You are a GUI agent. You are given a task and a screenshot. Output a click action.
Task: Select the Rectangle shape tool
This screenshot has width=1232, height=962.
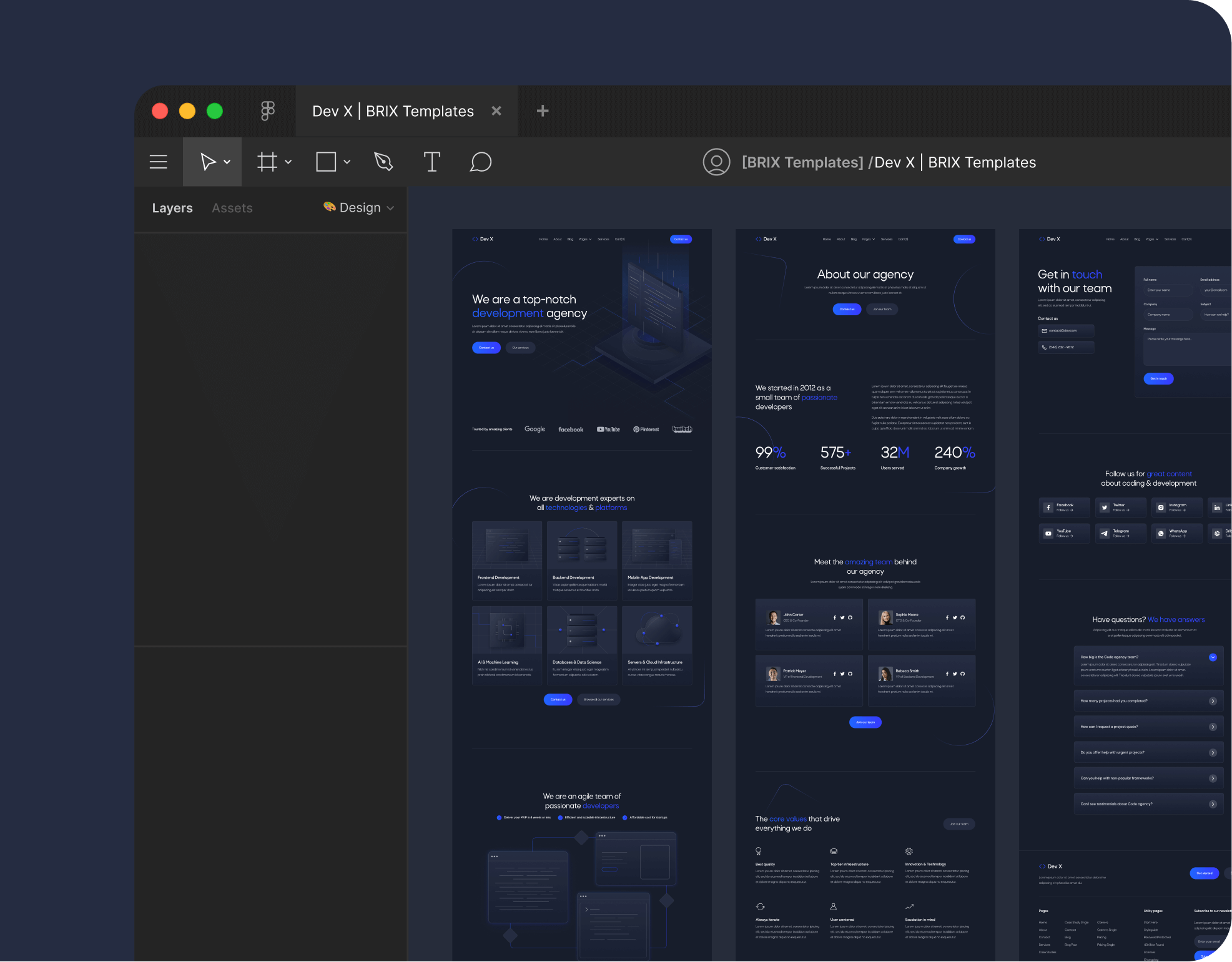coord(326,162)
